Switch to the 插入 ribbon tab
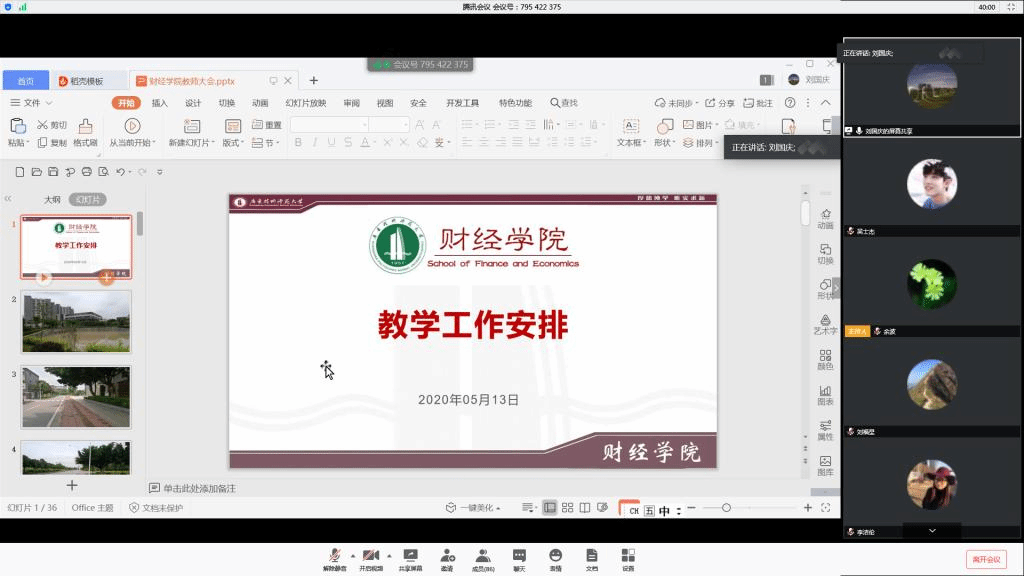The width and height of the screenshot is (1024, 576). [160, 103]
